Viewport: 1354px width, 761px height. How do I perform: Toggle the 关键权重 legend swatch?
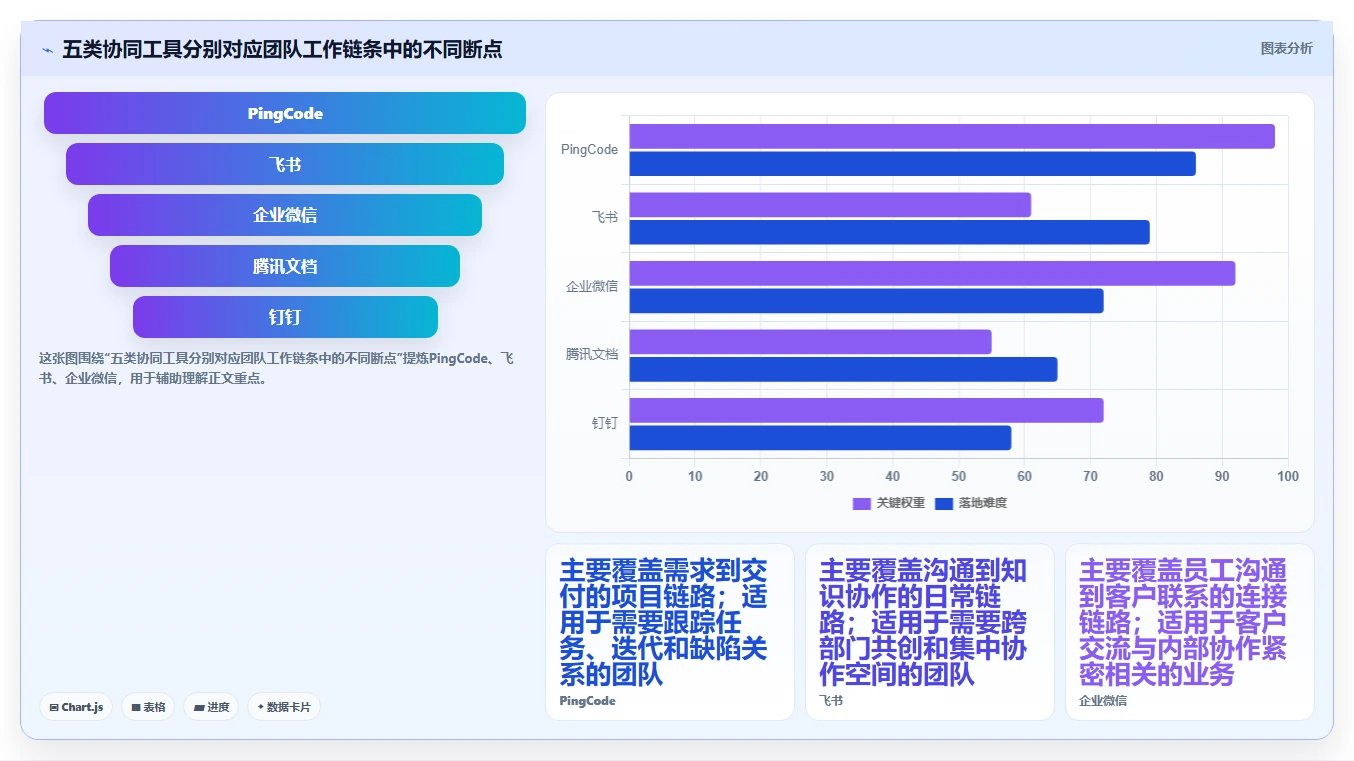[x=861, y=503]
